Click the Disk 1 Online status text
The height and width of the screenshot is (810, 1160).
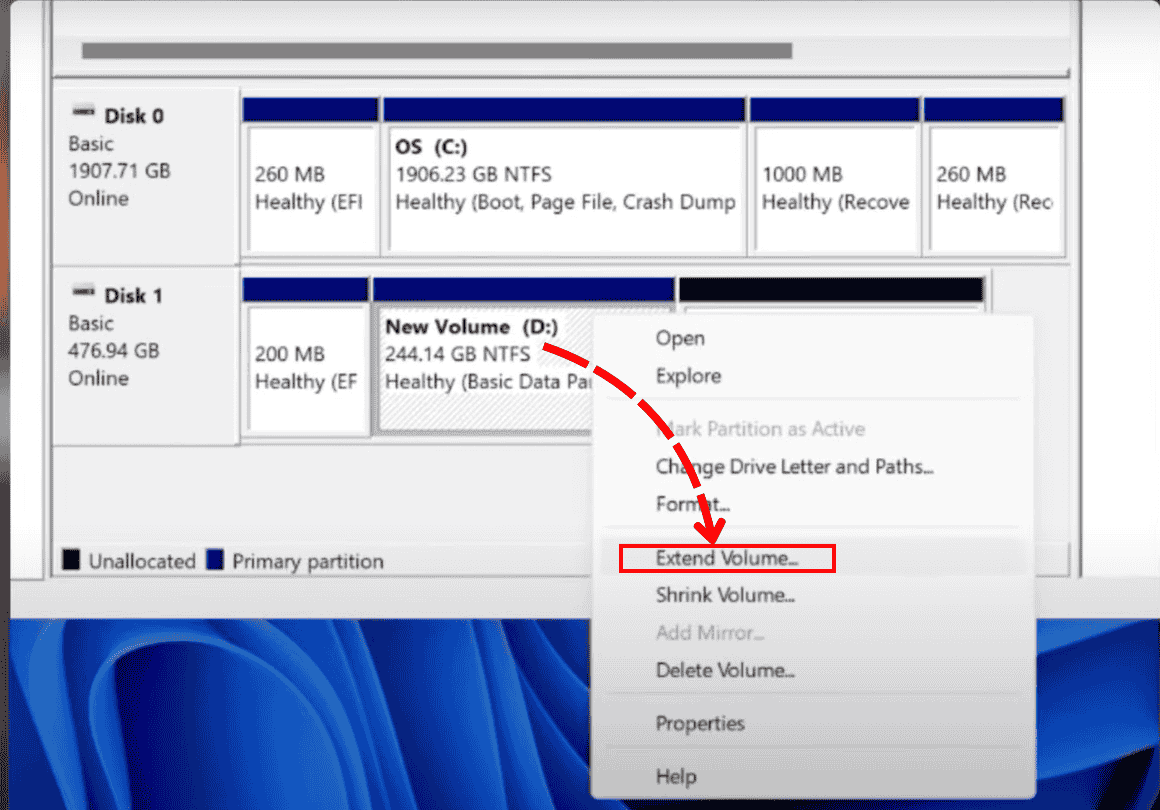point(98,378)
